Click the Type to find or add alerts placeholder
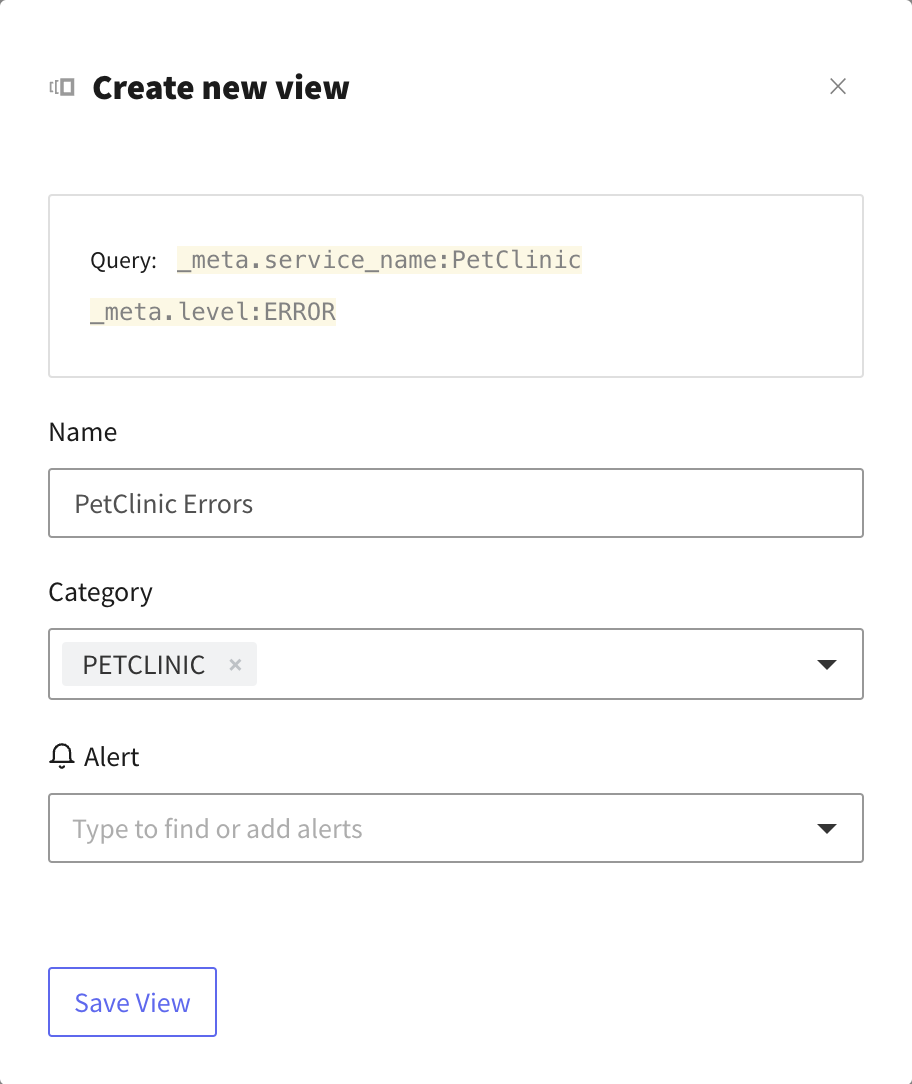This screenshot has height=1084, width=912. coord(217,828)
